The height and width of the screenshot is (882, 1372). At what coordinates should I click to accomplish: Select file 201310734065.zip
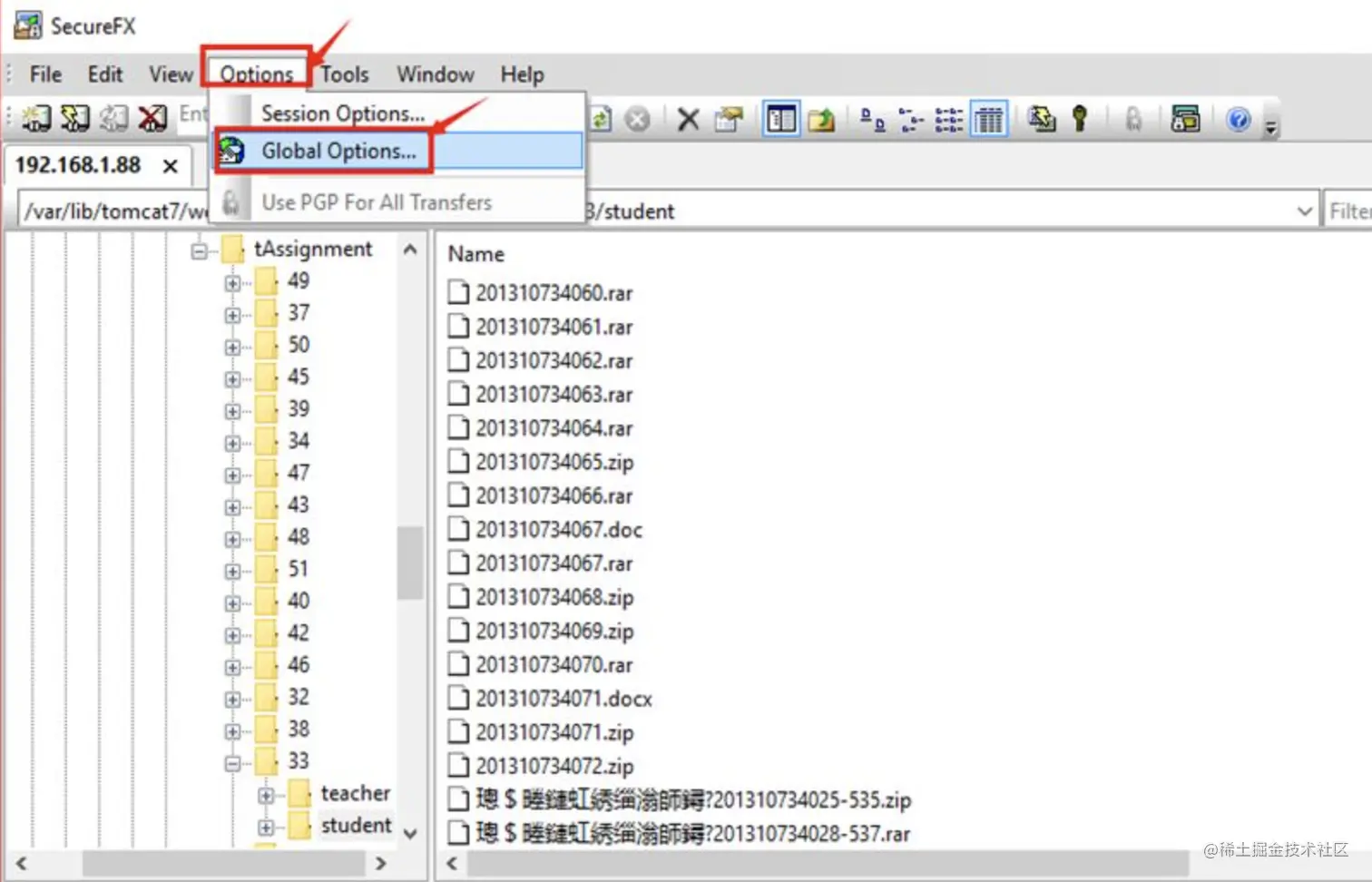pos(554,462)
